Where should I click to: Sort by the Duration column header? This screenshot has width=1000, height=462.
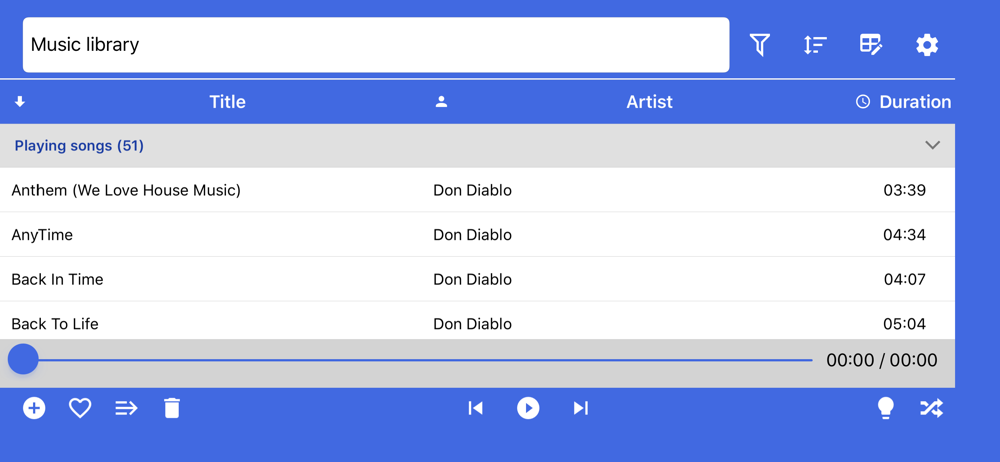[915, 102]
